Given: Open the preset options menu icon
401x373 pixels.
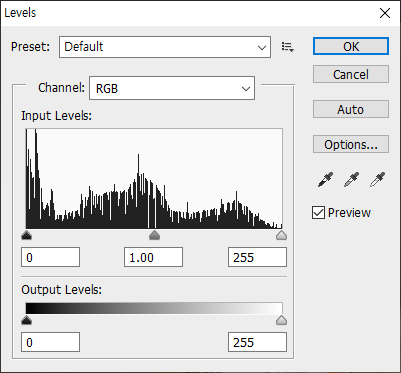Looking at the screenshot, I should coord(287,47).
